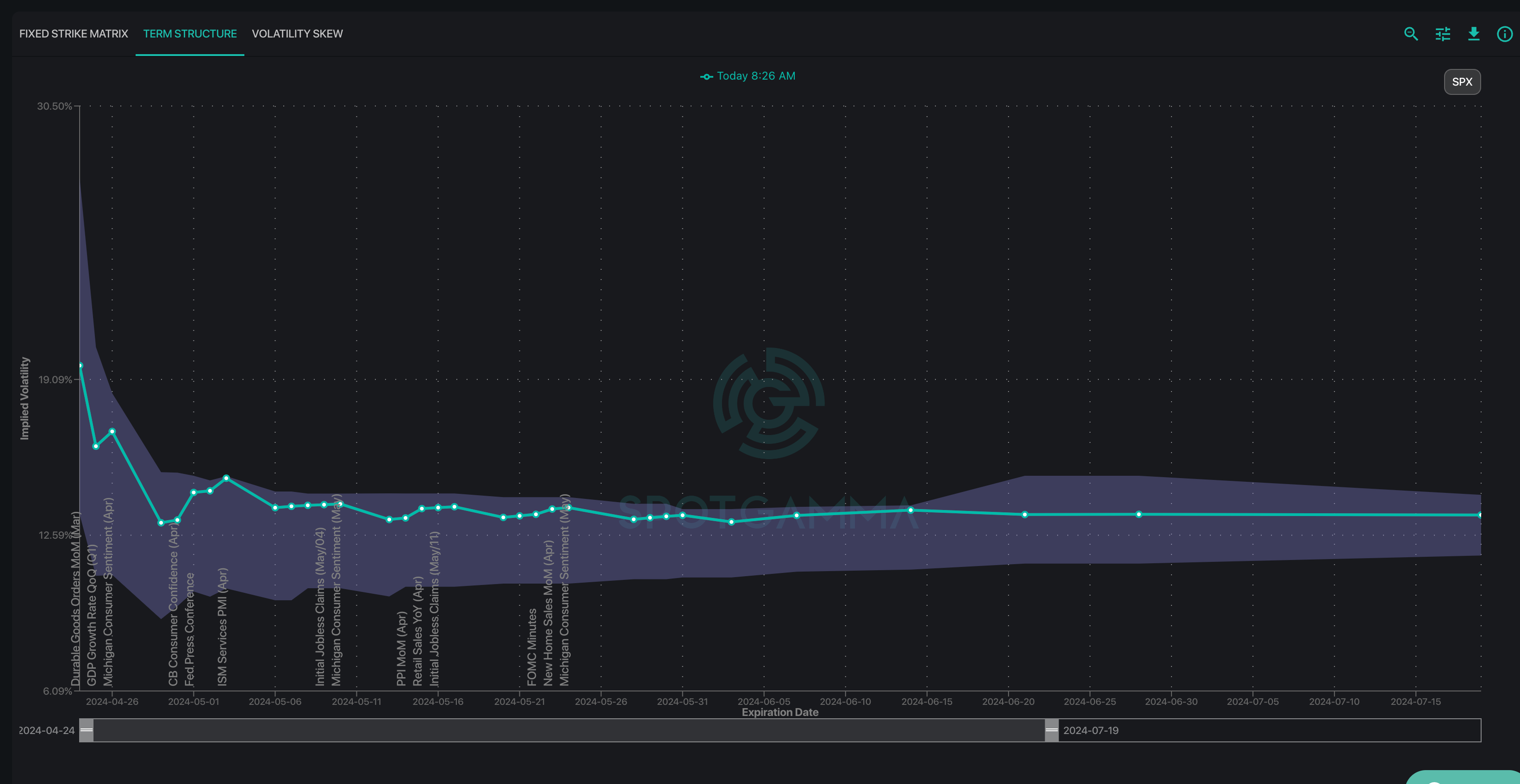Image resolution: width=1520 pixels, height=784 pixels.
Task: Click the Fed Press Conference event label
Action: click(189, 629)
